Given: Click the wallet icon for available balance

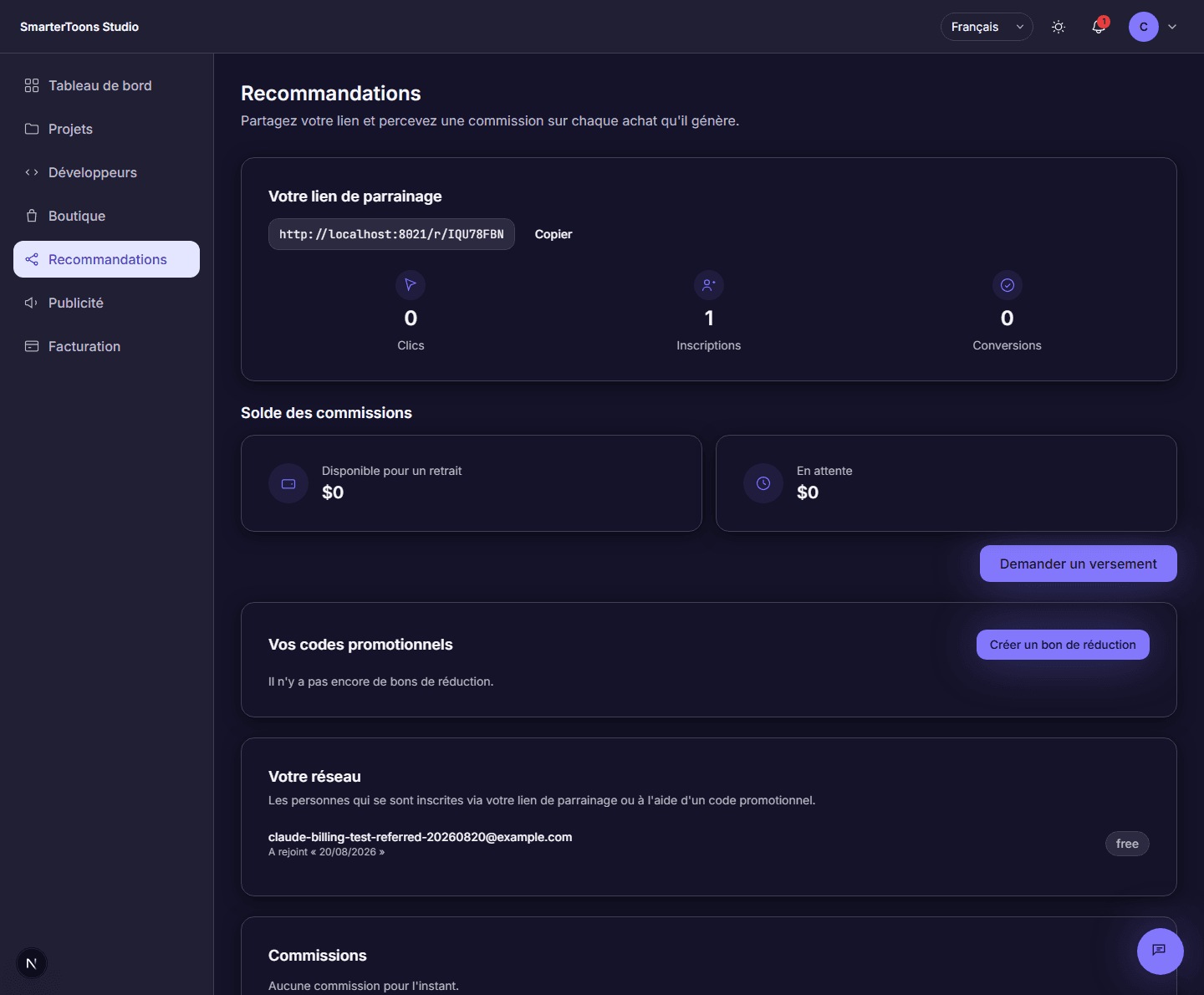Looking at the screenshot, I should tap(288, 483).
